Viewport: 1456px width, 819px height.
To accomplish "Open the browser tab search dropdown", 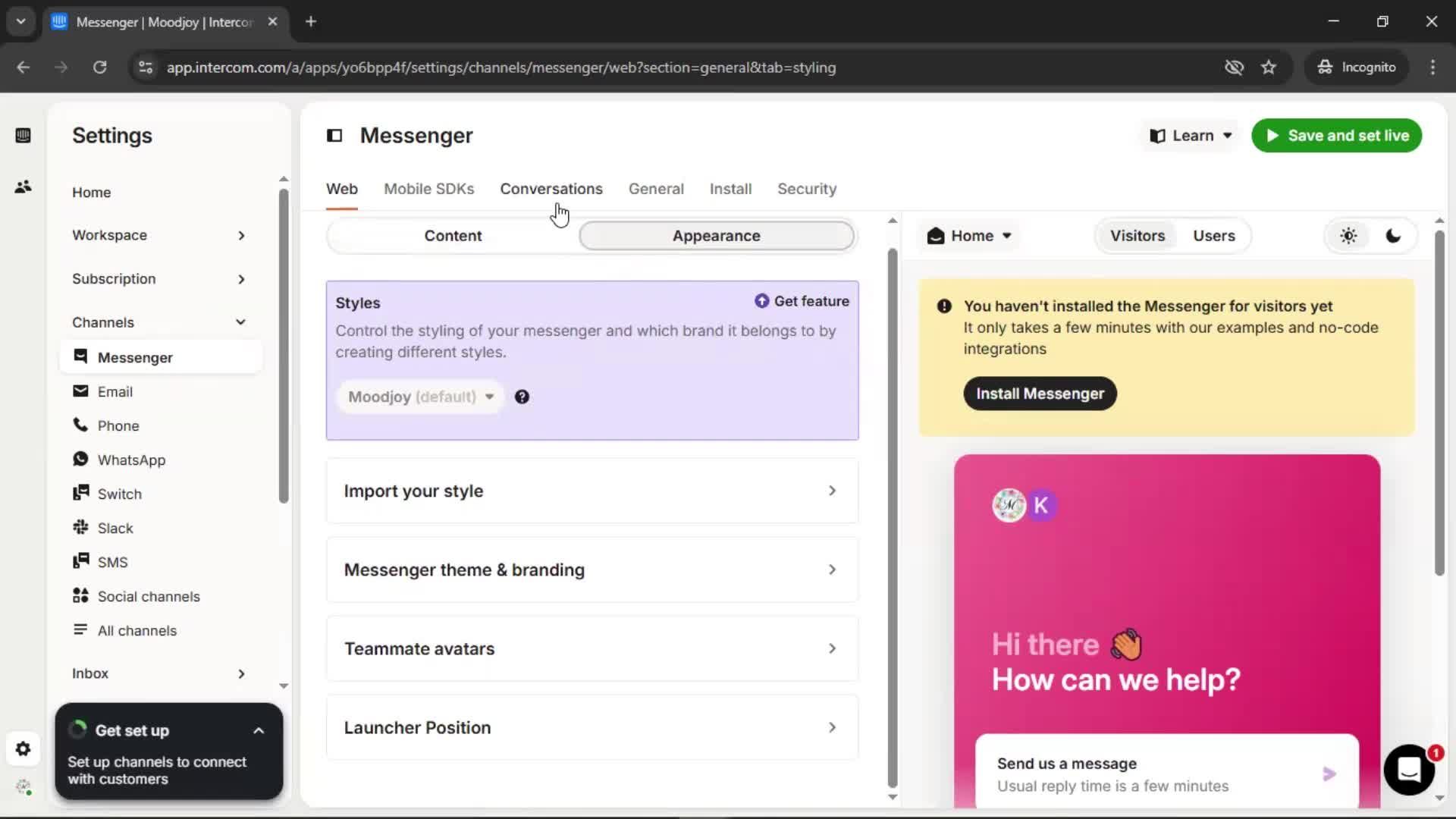I will click(x=20, y=21).
